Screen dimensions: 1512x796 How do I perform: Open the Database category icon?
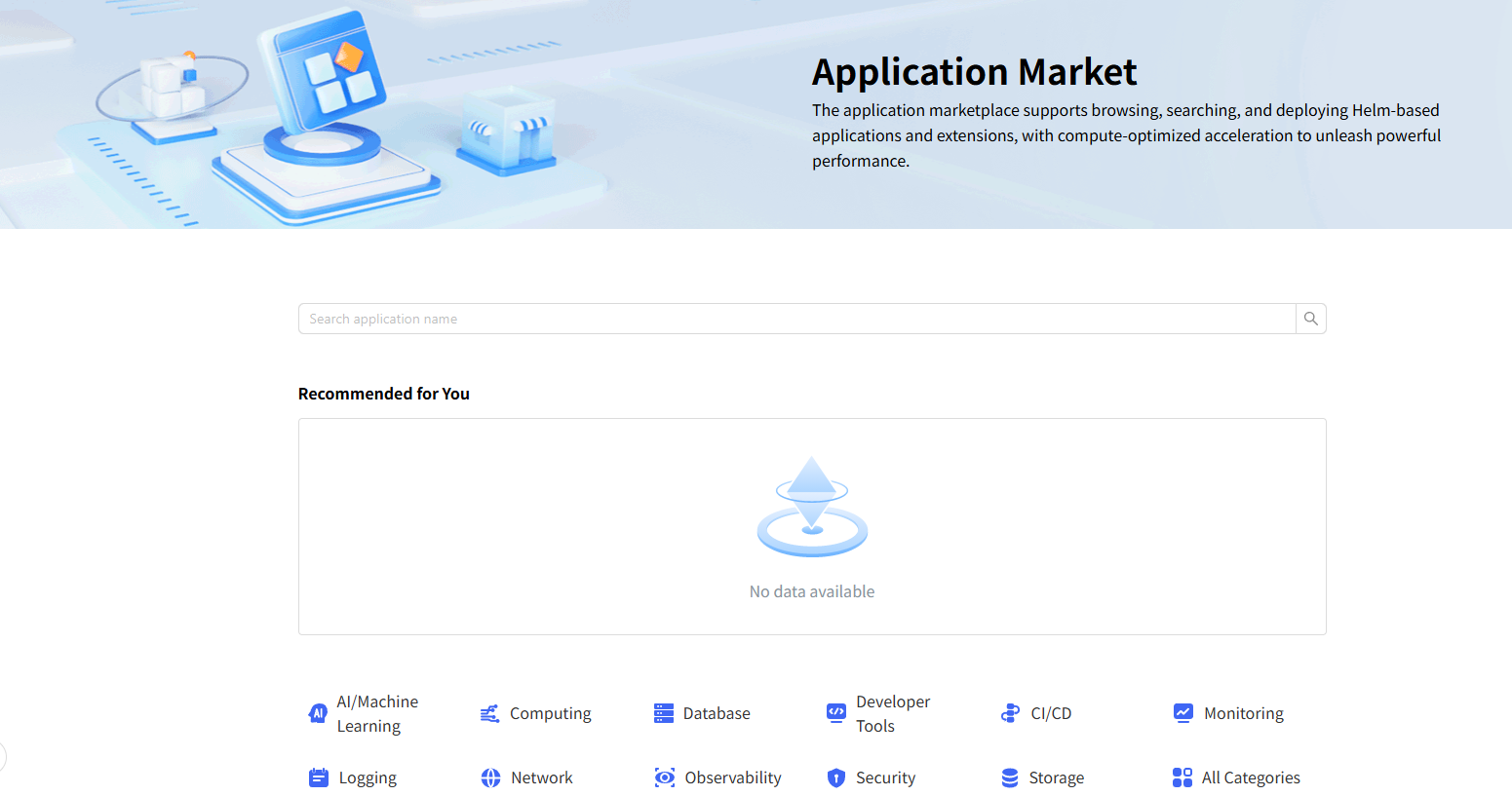click(664, 713)
